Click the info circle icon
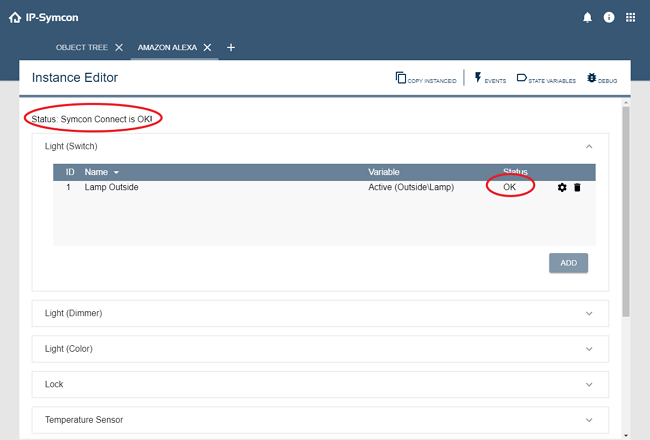Viewport: 650px width, 440px height. pyautogui.click(x=609, y=17)
